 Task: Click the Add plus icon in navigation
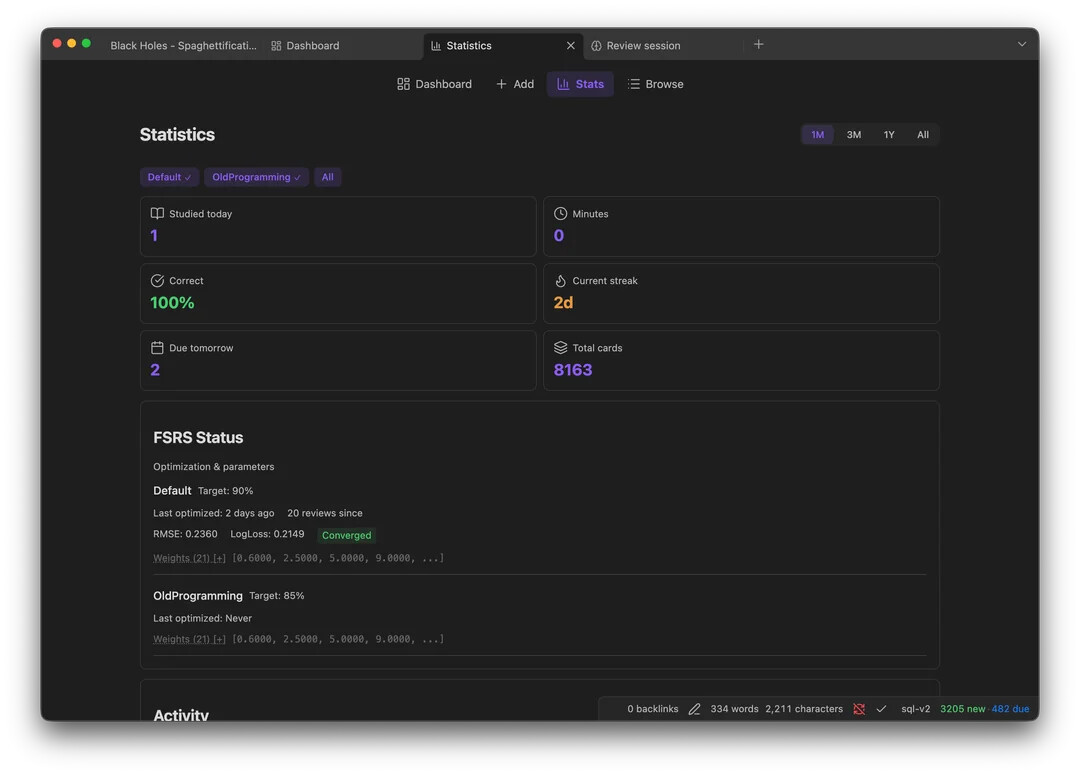[x=502, y=84]
